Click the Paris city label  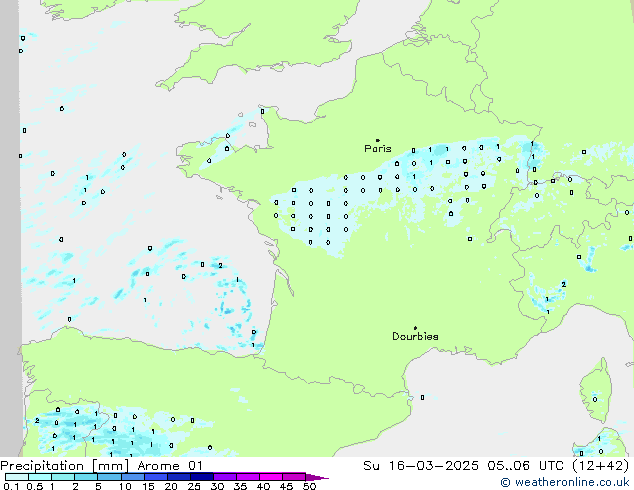tap(378, 149)
